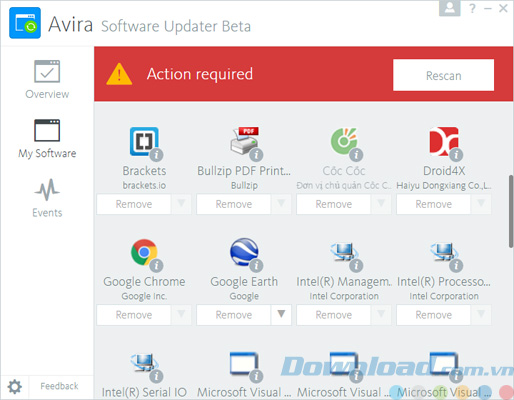Show info badge for Brackets
The height and width of the screenshot is (400, 514).
click(x=156, y=155)
